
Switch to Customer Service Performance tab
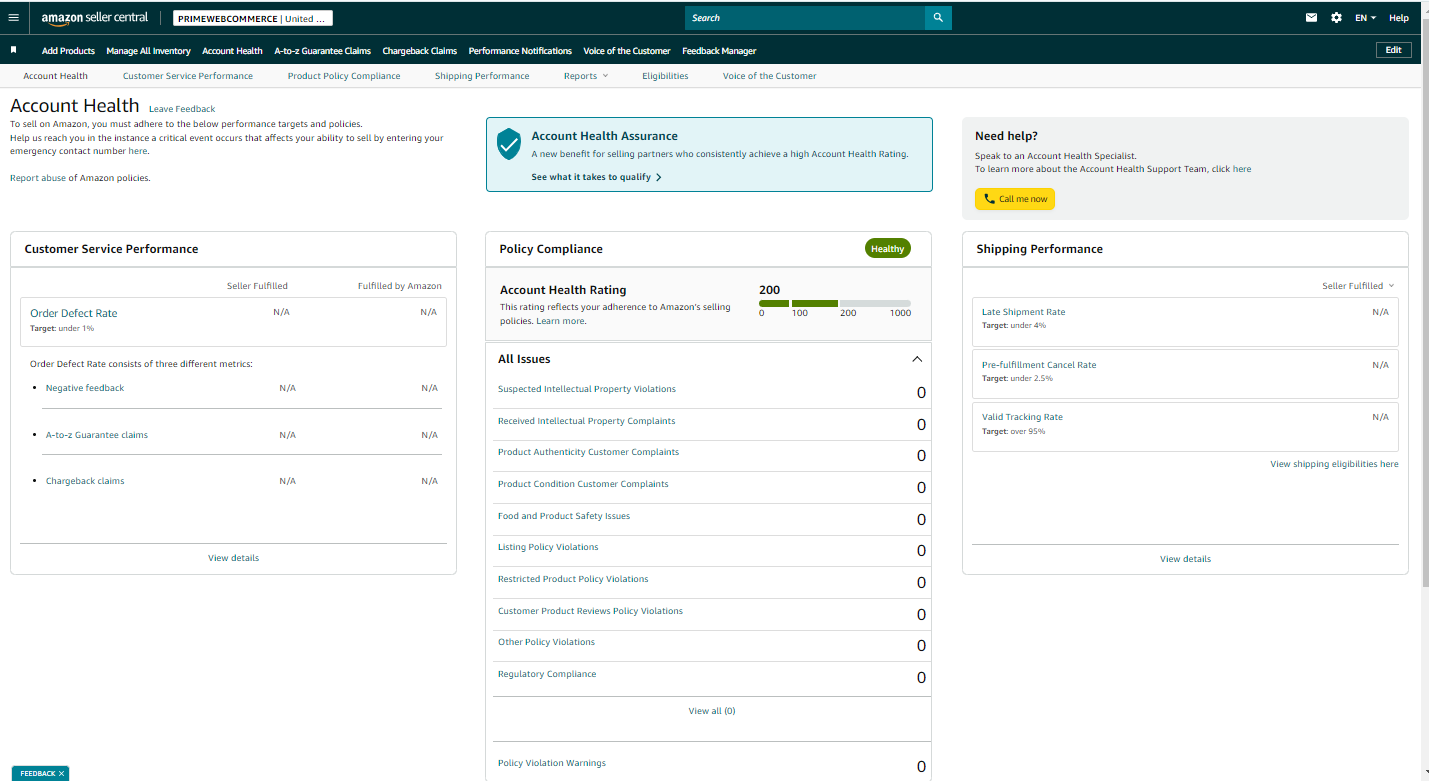tap(188, 76)
